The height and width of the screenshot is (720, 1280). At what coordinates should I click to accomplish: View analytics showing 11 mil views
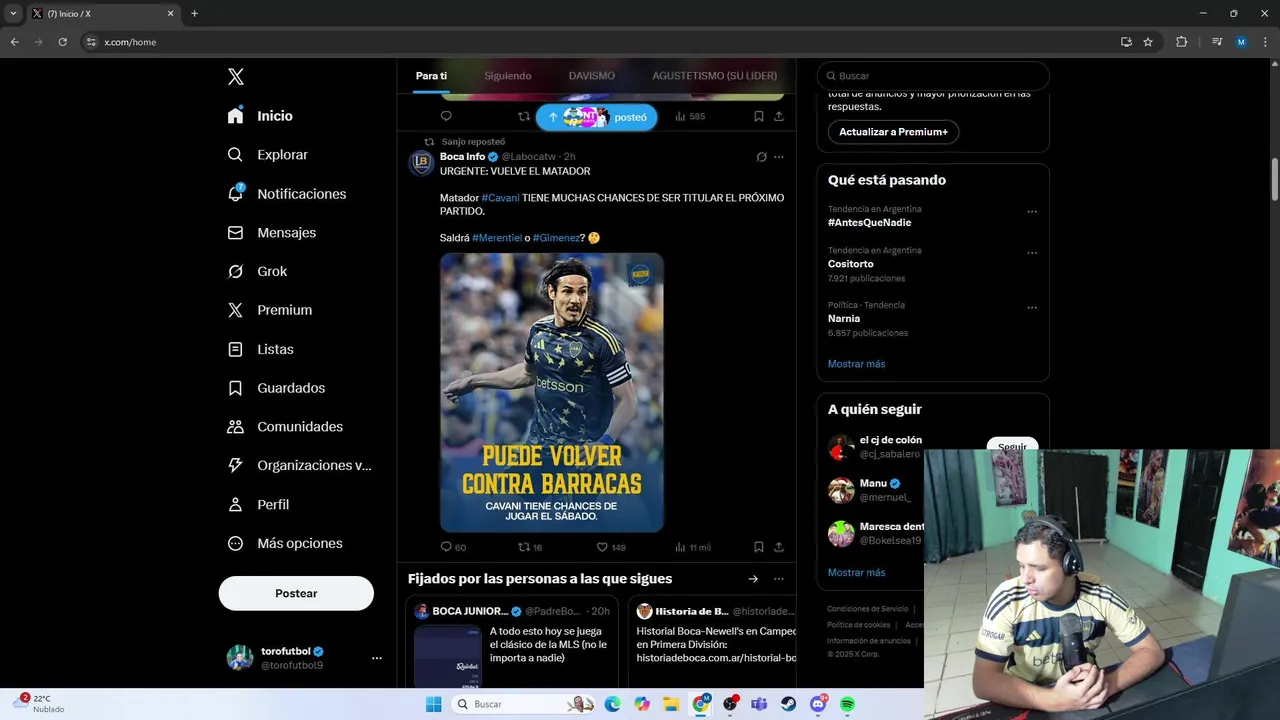pos(692,547)
